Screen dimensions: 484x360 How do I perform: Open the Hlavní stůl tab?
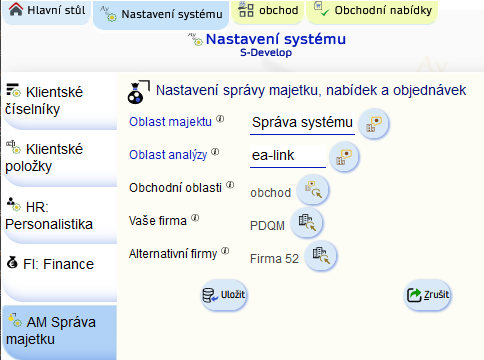(47, 11)
